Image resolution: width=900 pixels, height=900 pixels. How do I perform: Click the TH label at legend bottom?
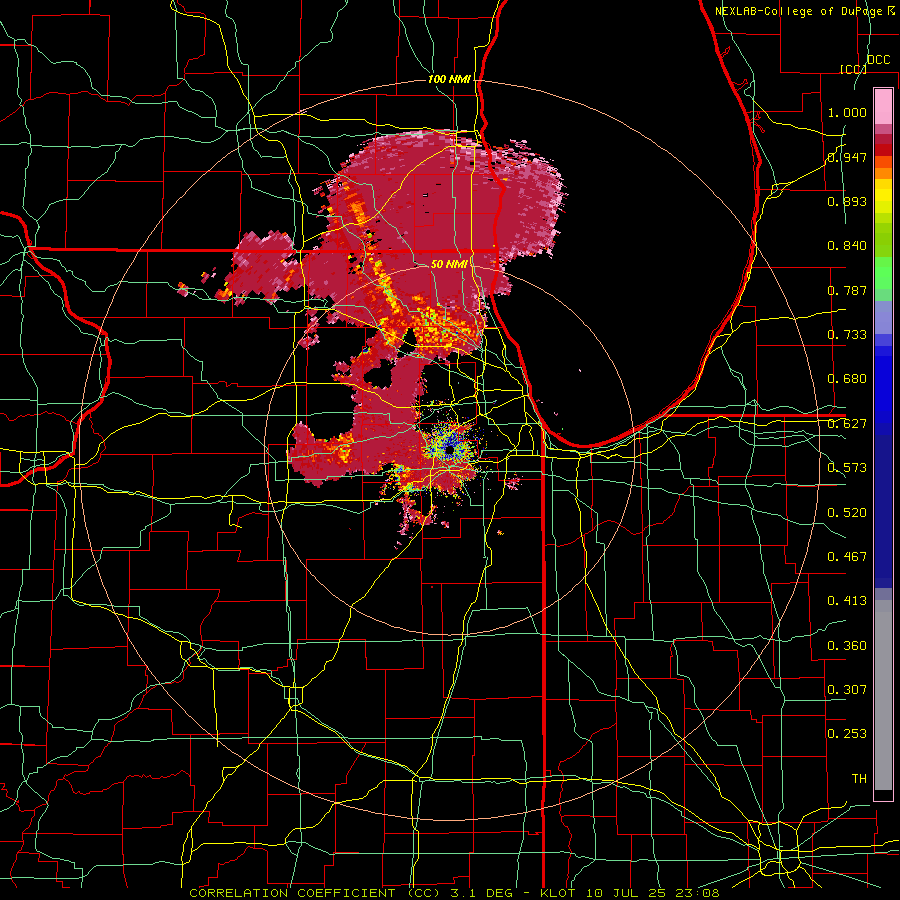pos(859,779)
